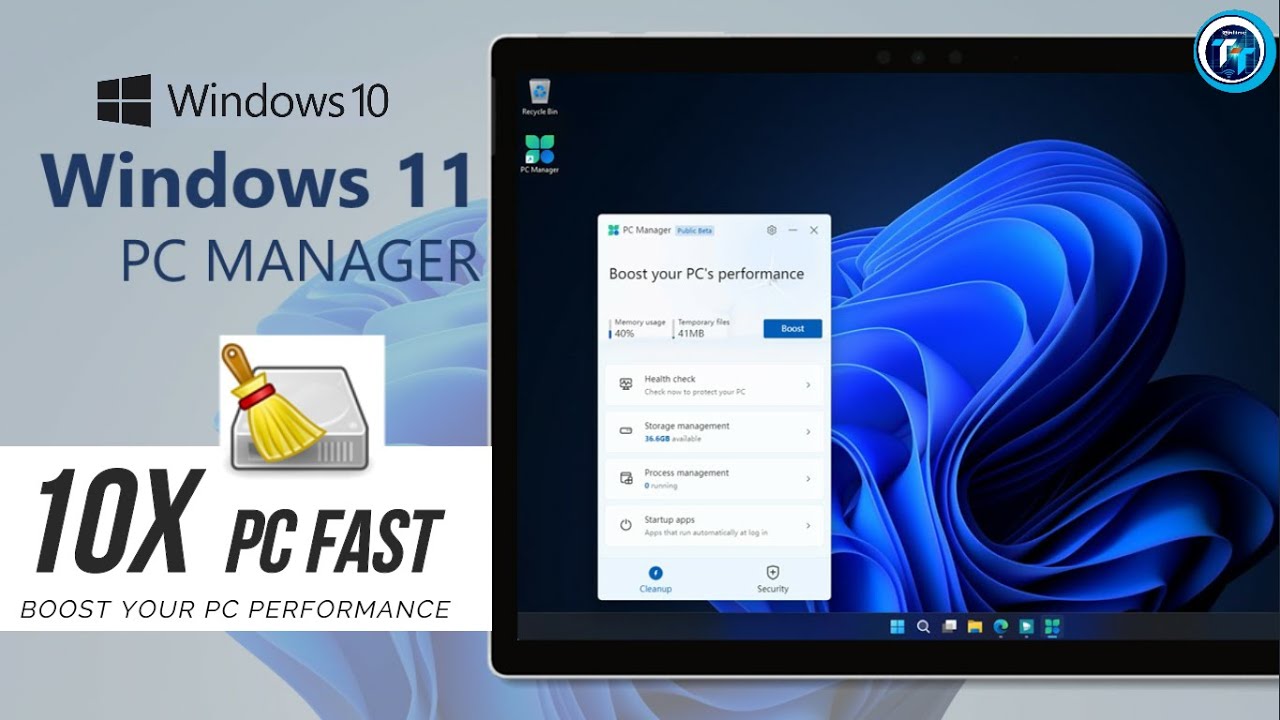1280x720 pixels.
Task: Click 'Apps that run automatically at log in'
Action: point(706,533)
